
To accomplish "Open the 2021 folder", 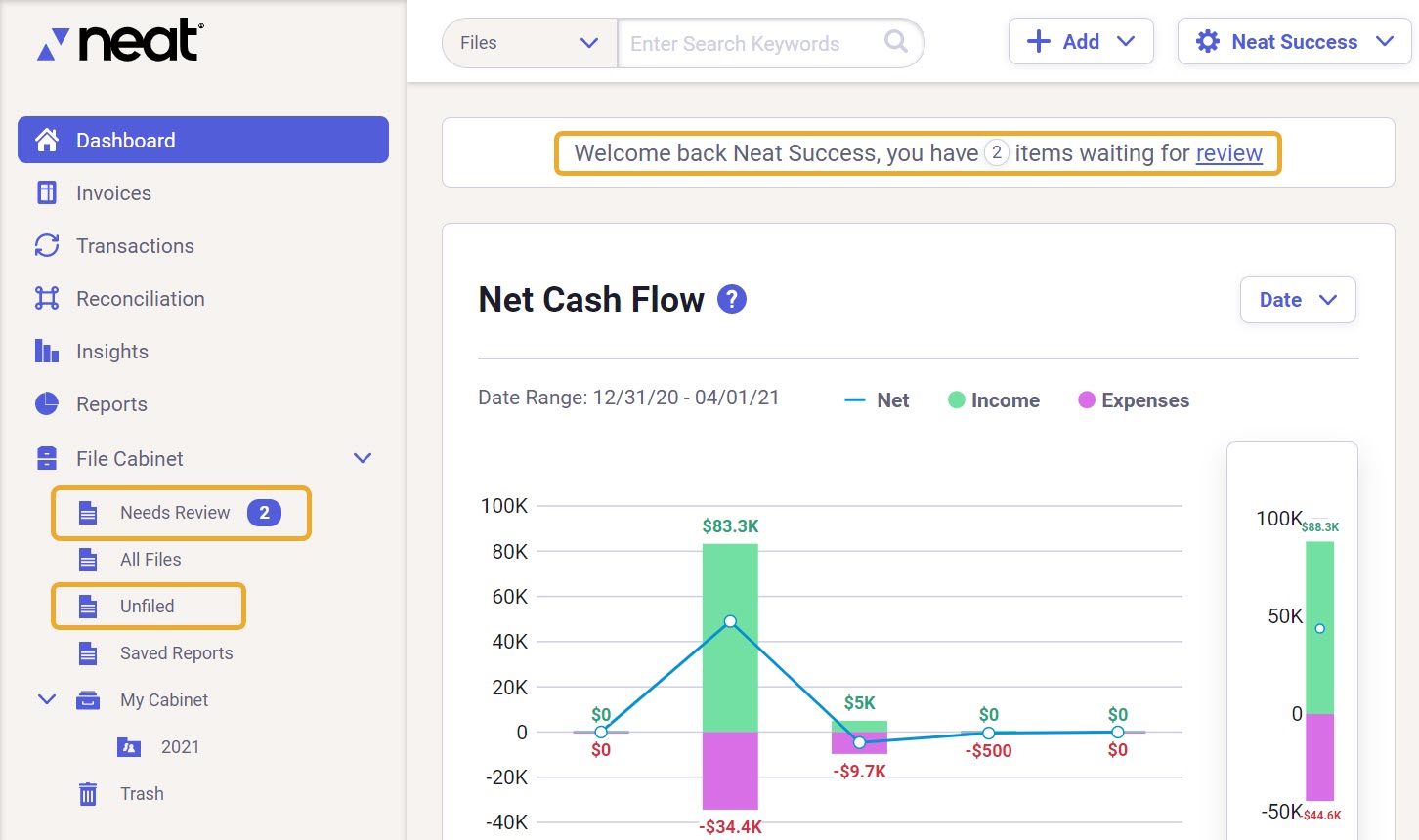I will click(180, 747).
